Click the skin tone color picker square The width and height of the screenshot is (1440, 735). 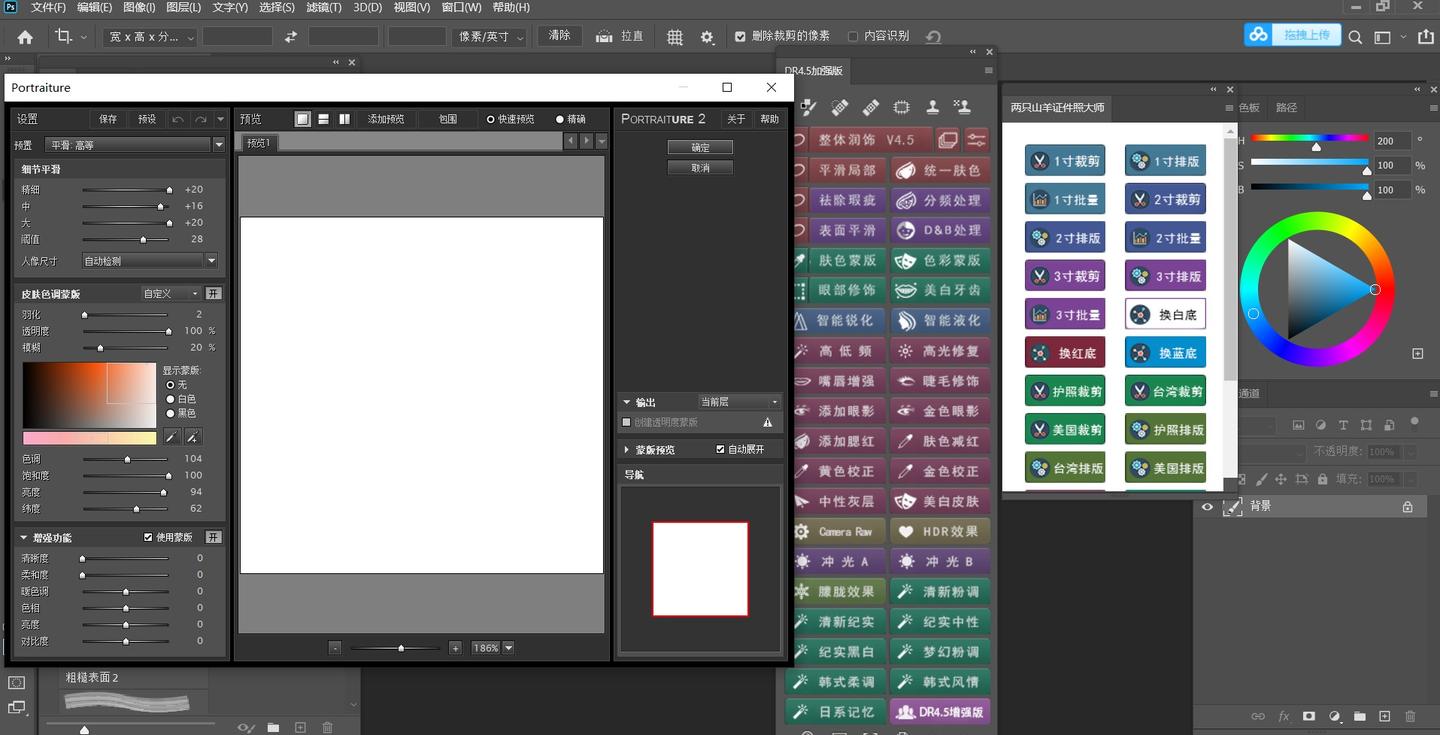click(89, 396)
